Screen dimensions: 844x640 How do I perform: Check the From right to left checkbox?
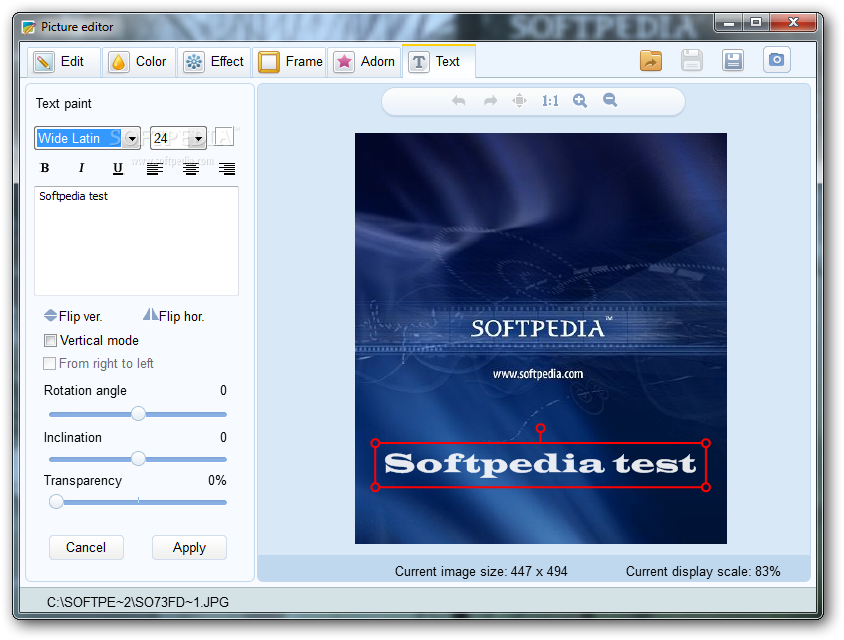[50, 363]
